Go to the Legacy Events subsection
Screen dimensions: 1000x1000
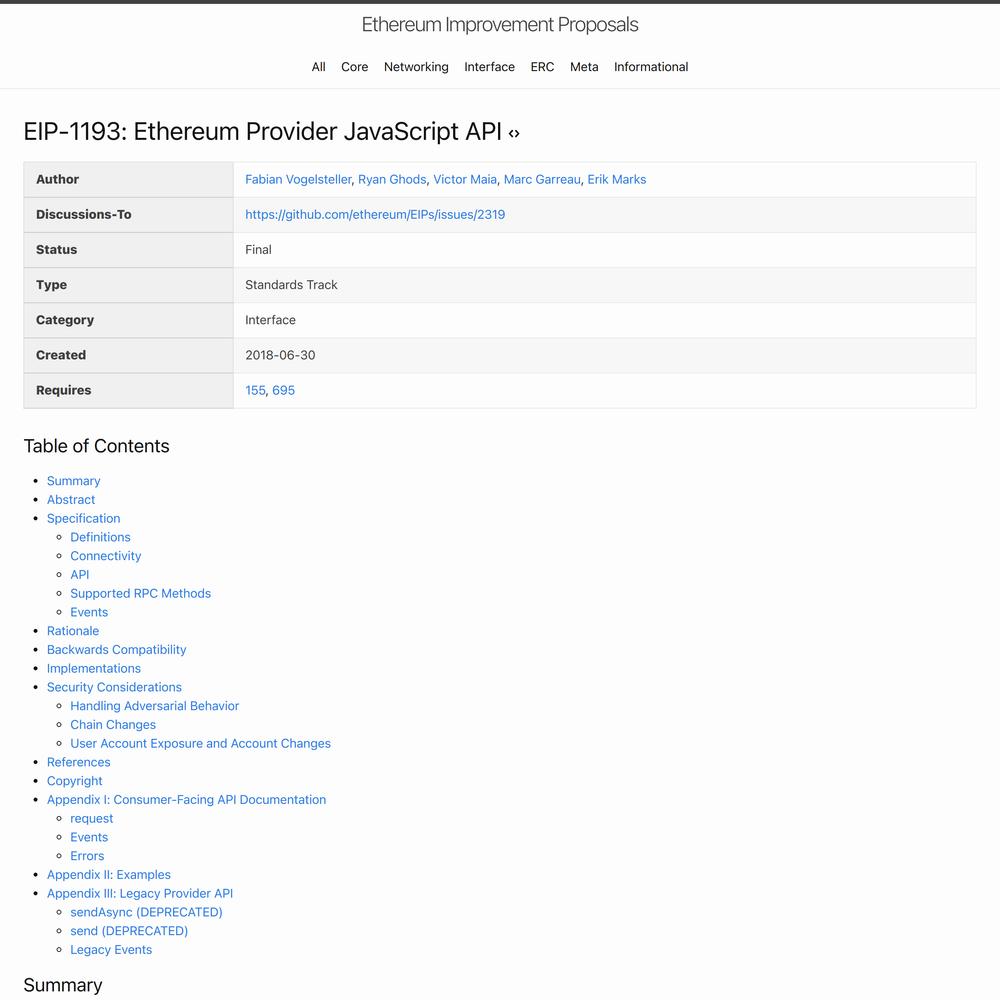coord(111,950)
